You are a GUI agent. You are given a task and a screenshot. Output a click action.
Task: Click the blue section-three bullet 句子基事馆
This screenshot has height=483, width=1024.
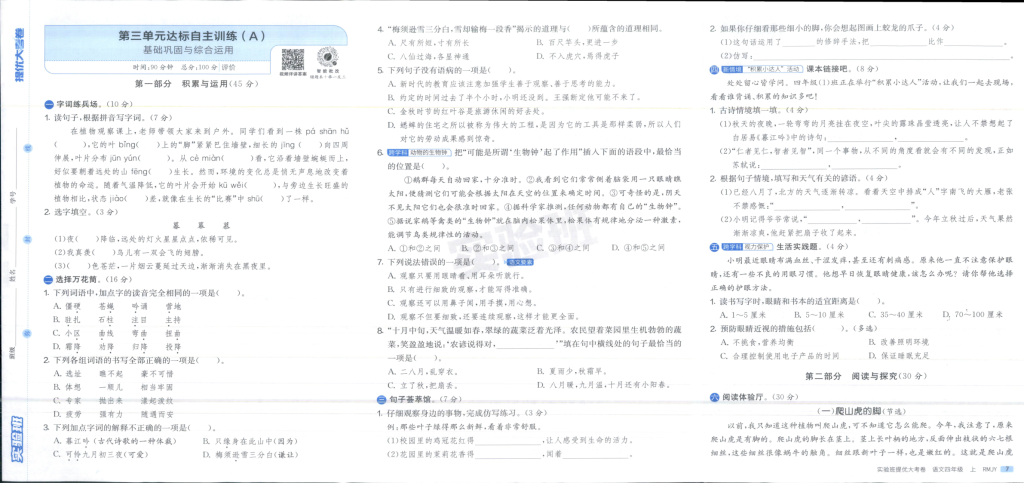pos(382,399)
